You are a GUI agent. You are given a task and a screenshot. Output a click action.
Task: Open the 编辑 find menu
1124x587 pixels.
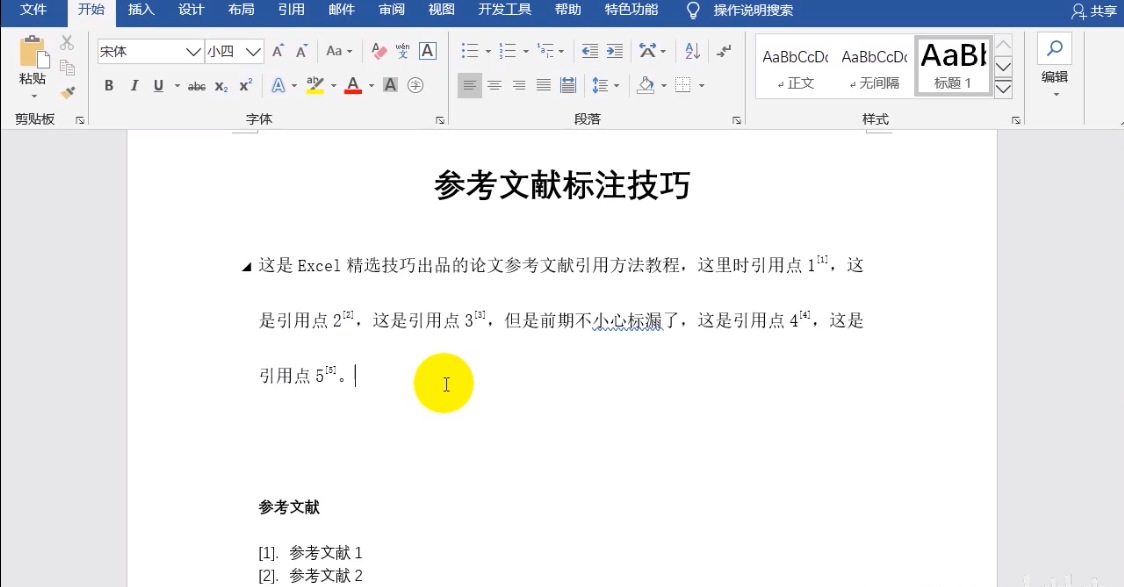pos(1054,67)
